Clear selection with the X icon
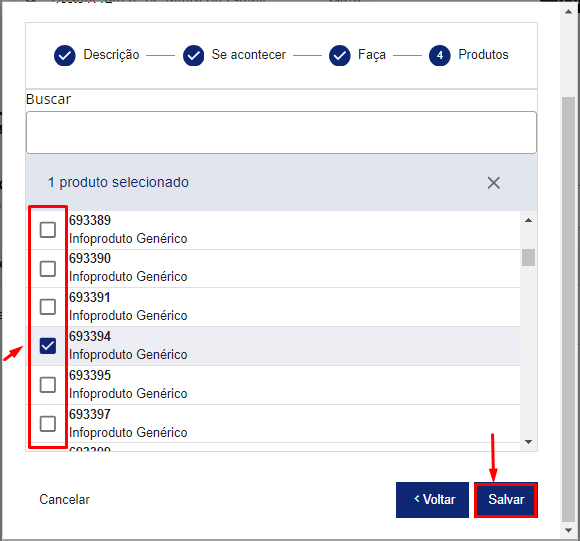Image resolution: width=580 pixels, height=541 pixels. (x=493, y=183)
